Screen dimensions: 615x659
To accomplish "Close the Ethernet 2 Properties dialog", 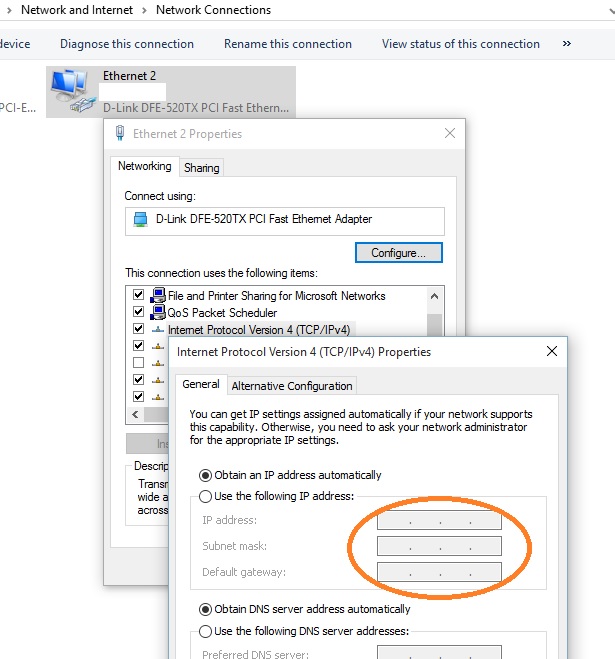I will [450, 133].
